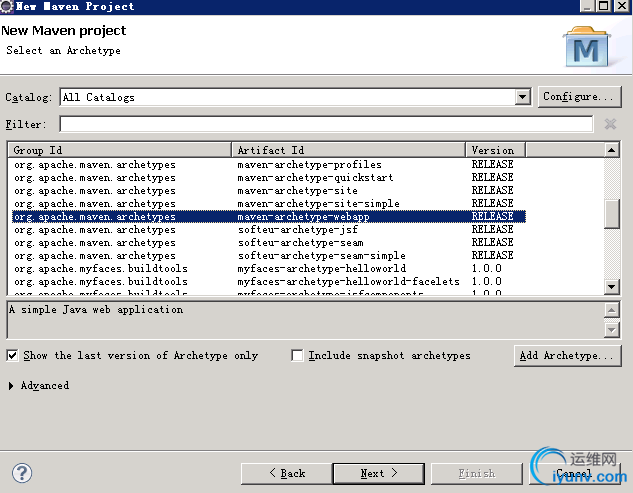The height and width of the screenshot is (493, 633).
Task: Select the maven-archetype-site row
Action: (x=268, y=191)
